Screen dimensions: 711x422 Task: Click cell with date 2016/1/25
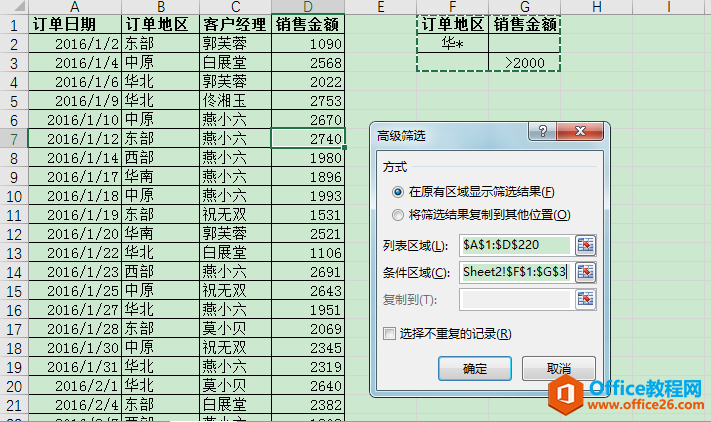pyautogui.click(x=75, y=291)
